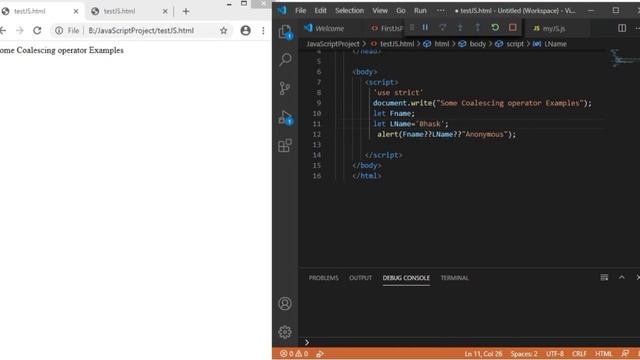View site information icon in address bar
Screen dimensions: 640x360
click(59, 30)
